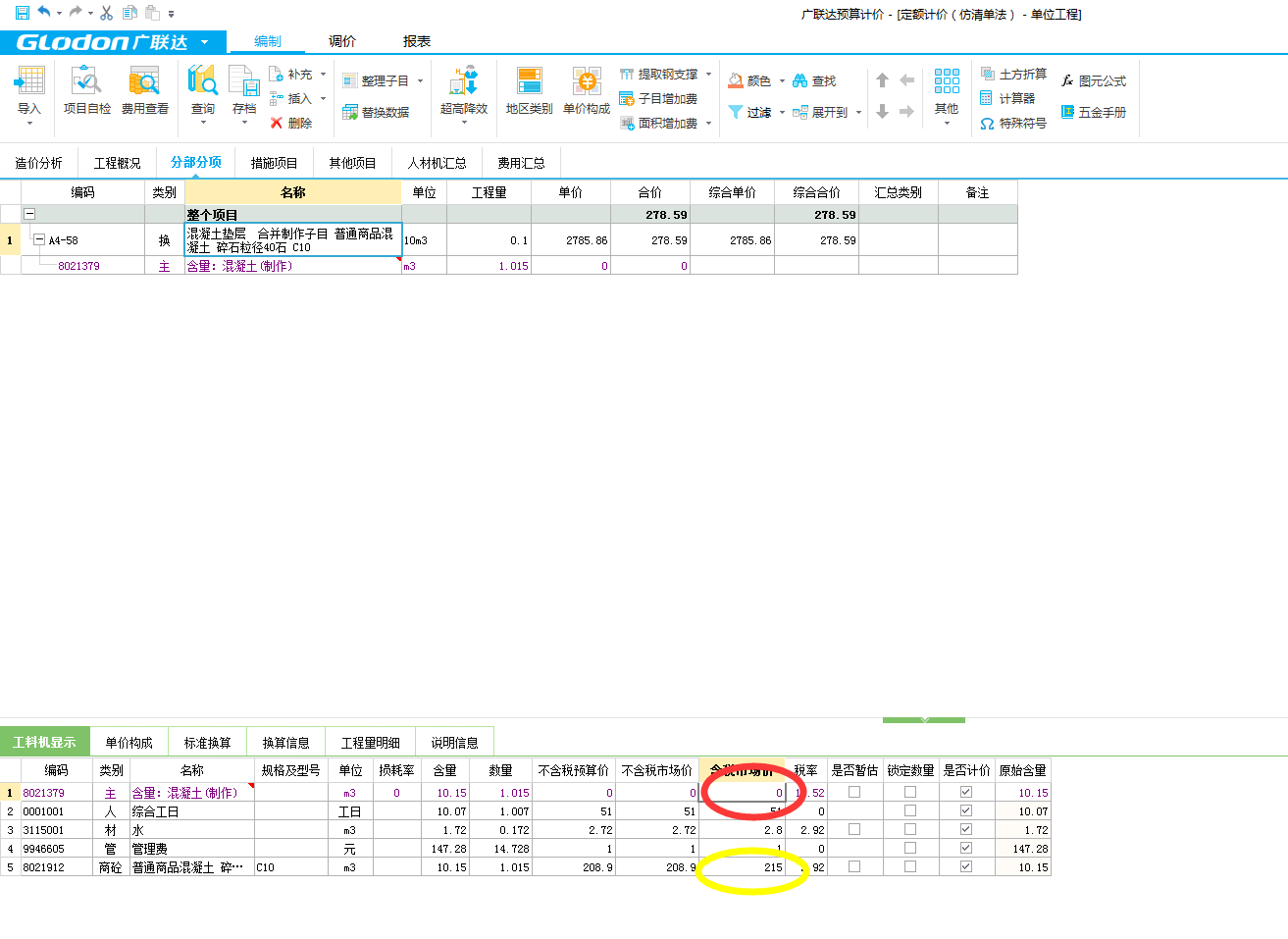Screen dimensions: 1288x939
Task: Click the move up arrow icon
Action: [882, 80]
